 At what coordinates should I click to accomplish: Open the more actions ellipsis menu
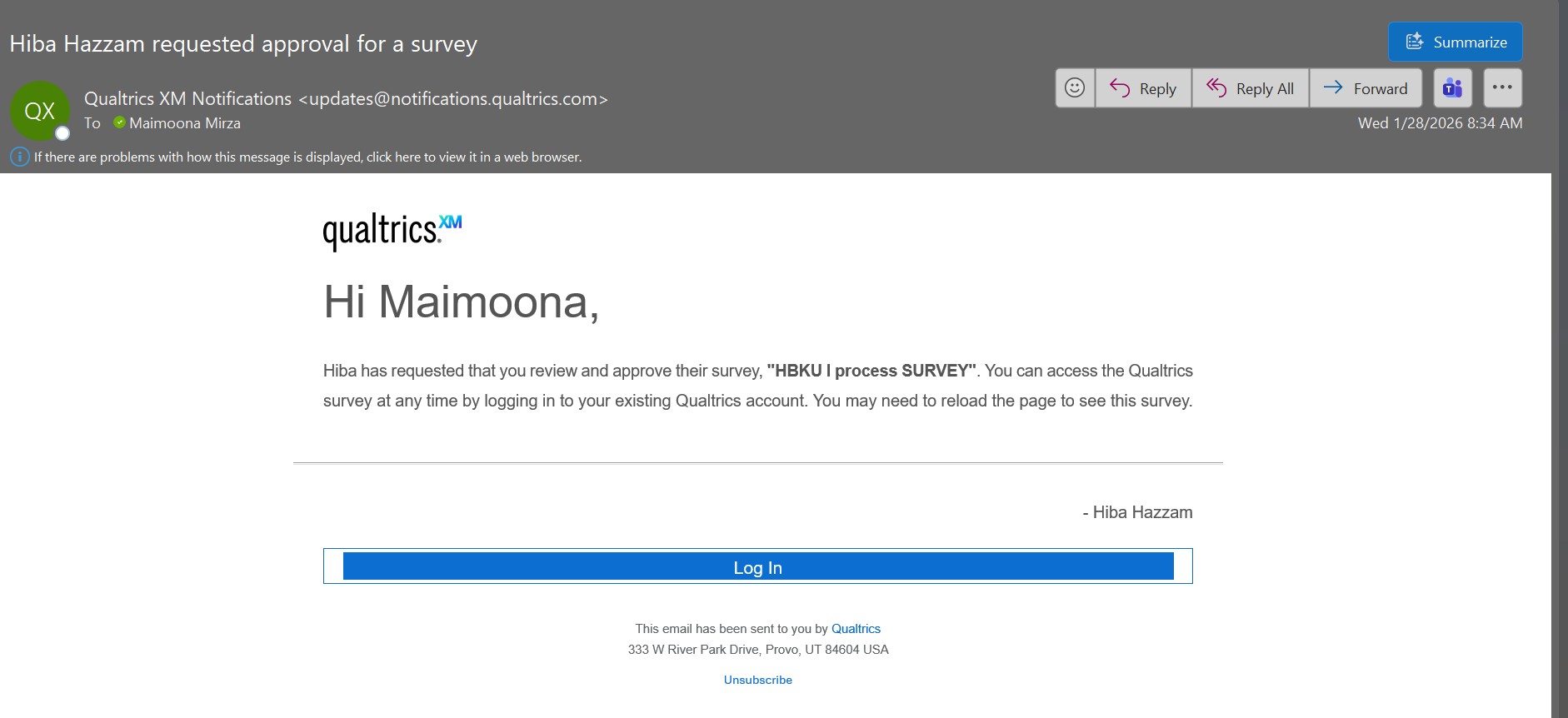click(1502, 87)
